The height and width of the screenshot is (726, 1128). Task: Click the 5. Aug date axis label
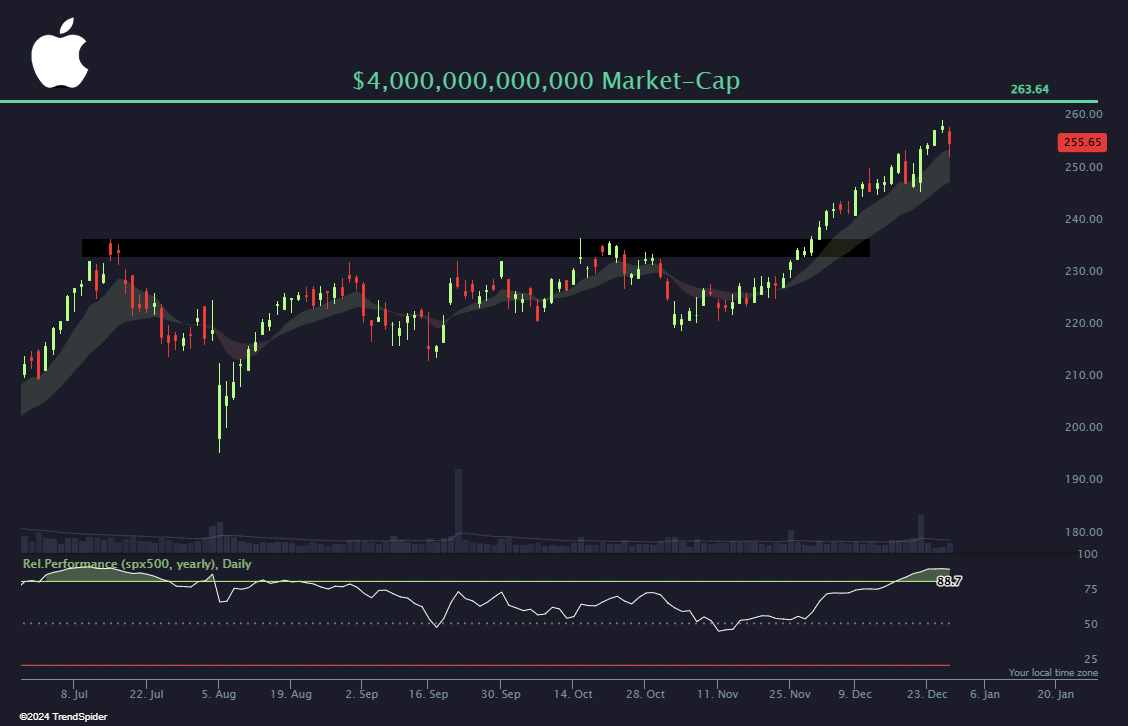coord(218,693)
